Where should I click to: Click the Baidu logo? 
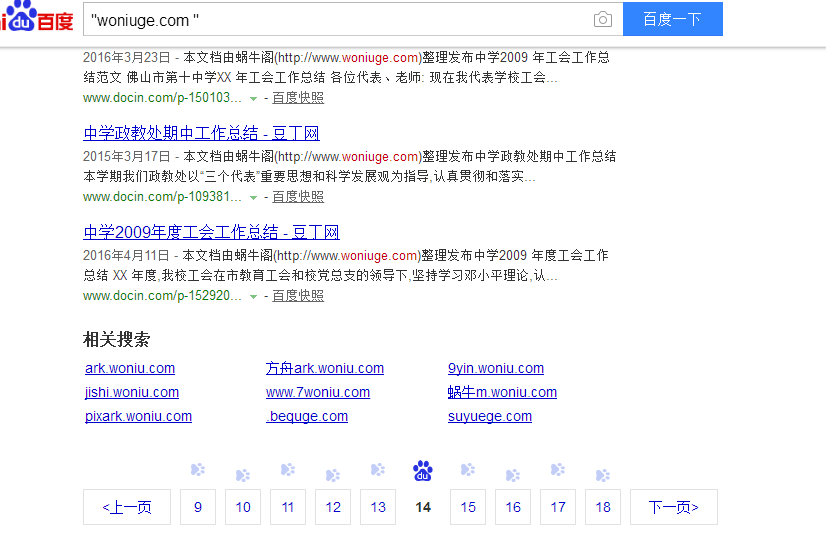37,18
